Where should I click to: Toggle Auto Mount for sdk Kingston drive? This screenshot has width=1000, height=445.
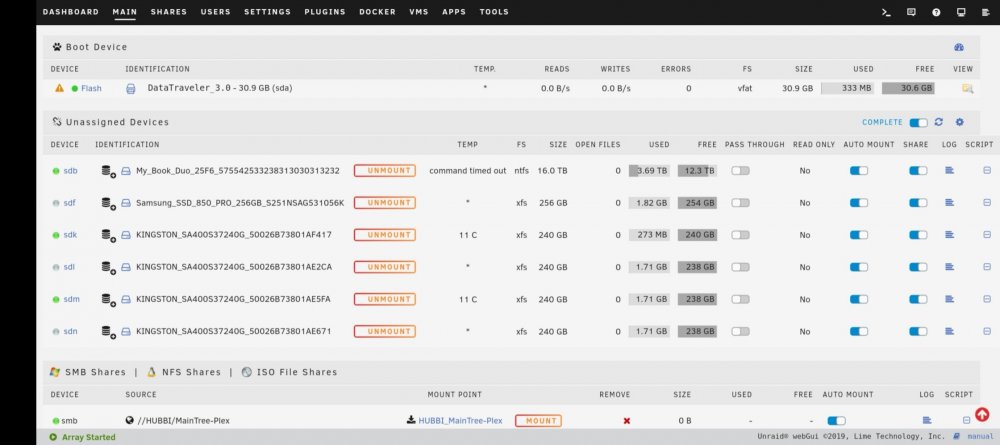click(859, 235)
